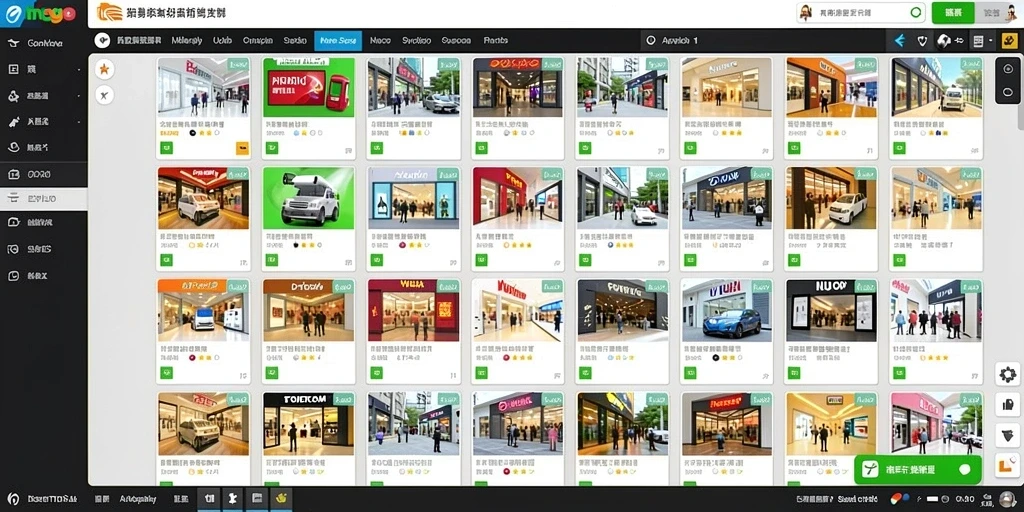Open the Meoo tab
The width and height of the screenshot is (1024, 512).
click(380, 40)
